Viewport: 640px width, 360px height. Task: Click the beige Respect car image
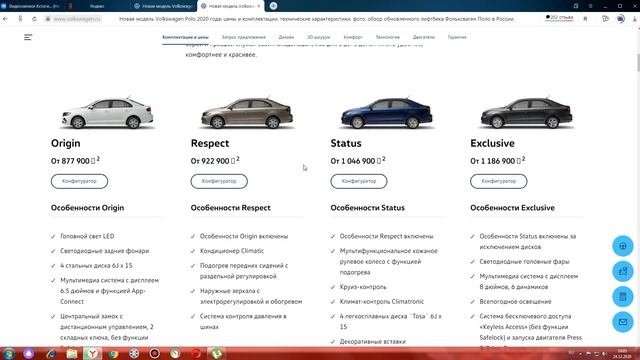(247, 113)
